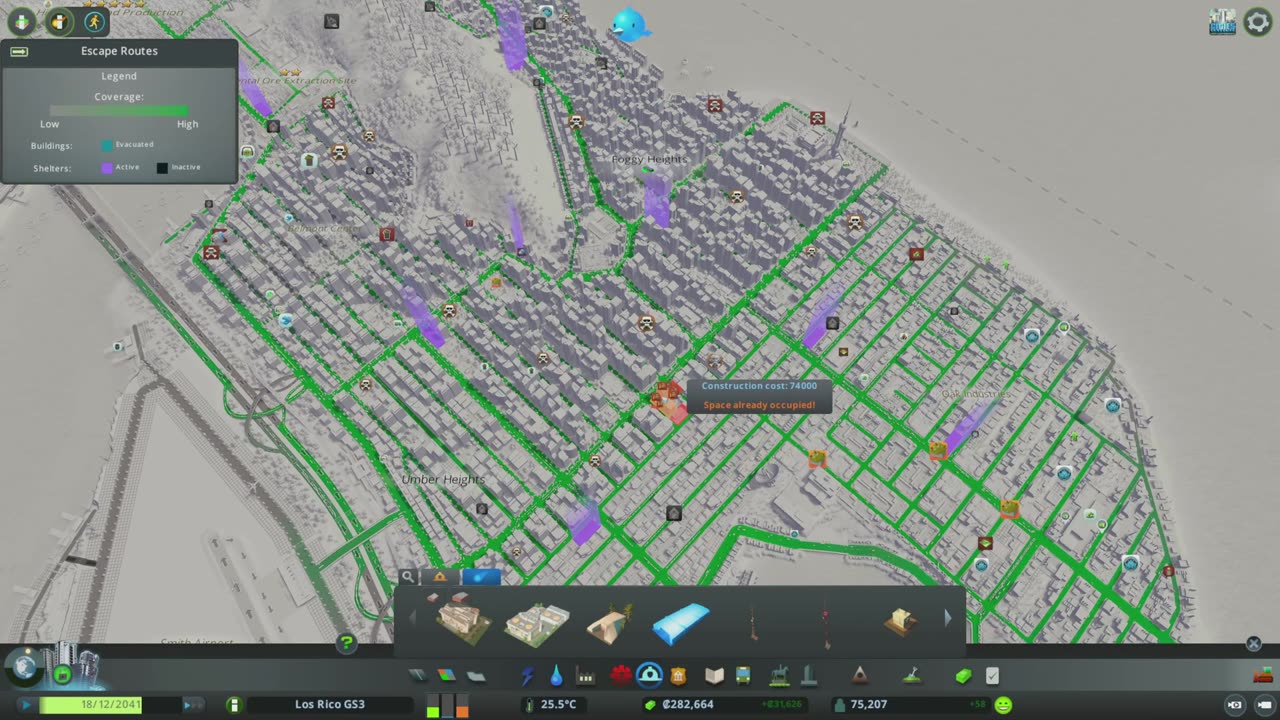Click the temperature reading 25.5°C
1280x720 pixels.
point(559,705)
